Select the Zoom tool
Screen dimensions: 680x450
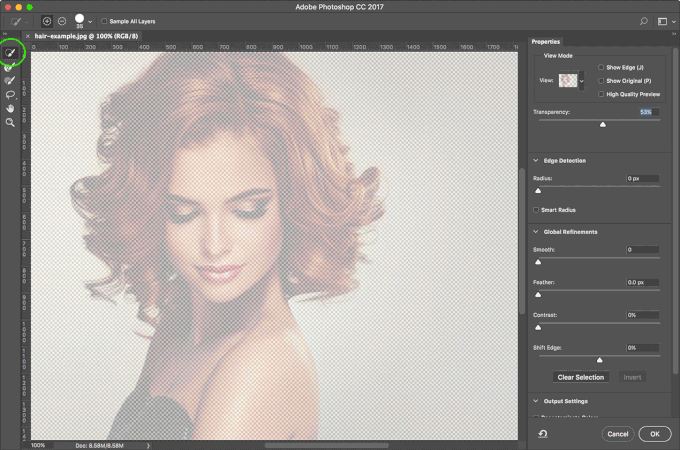[11, 123]
